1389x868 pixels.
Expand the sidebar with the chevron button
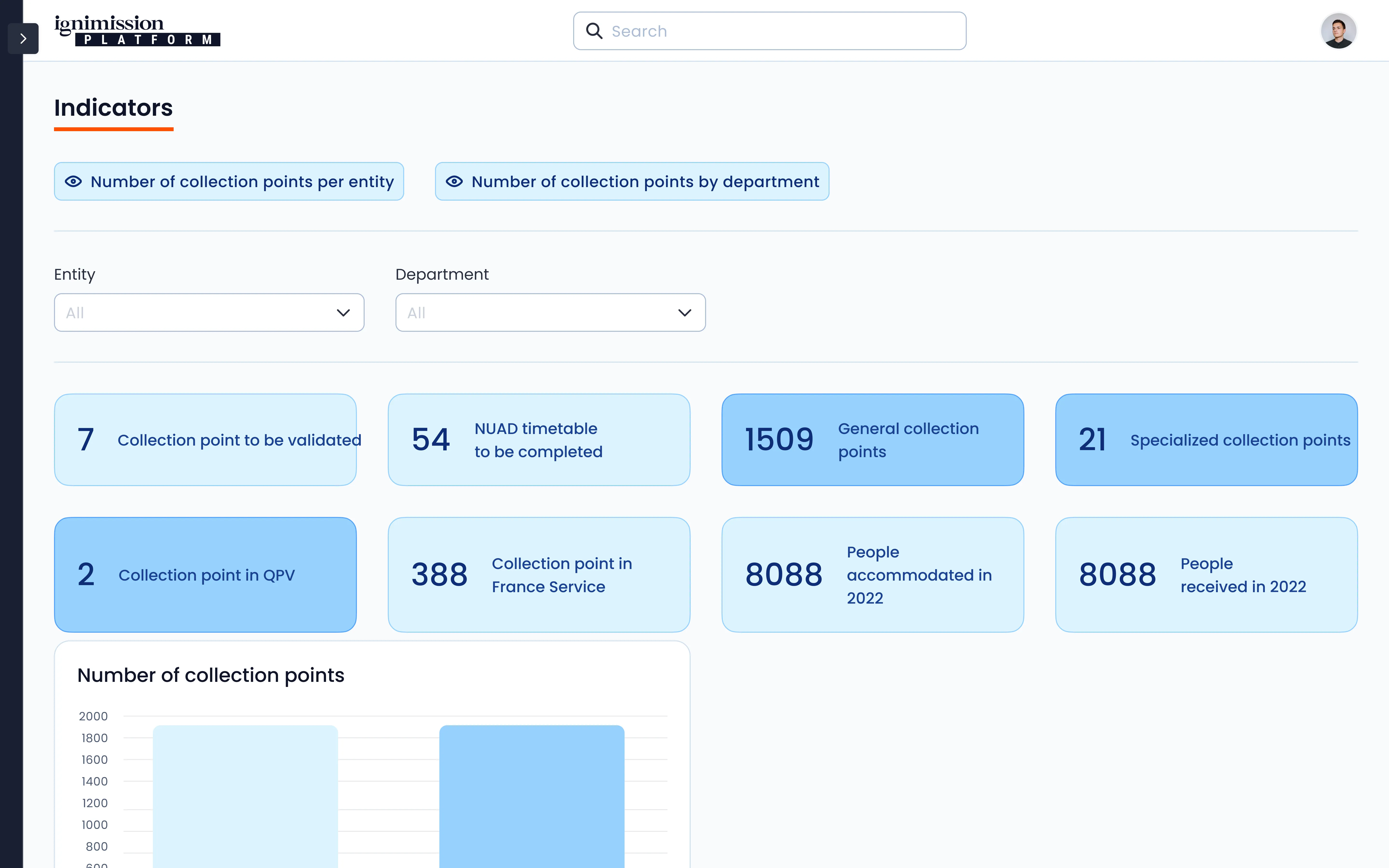coord(23,39)
